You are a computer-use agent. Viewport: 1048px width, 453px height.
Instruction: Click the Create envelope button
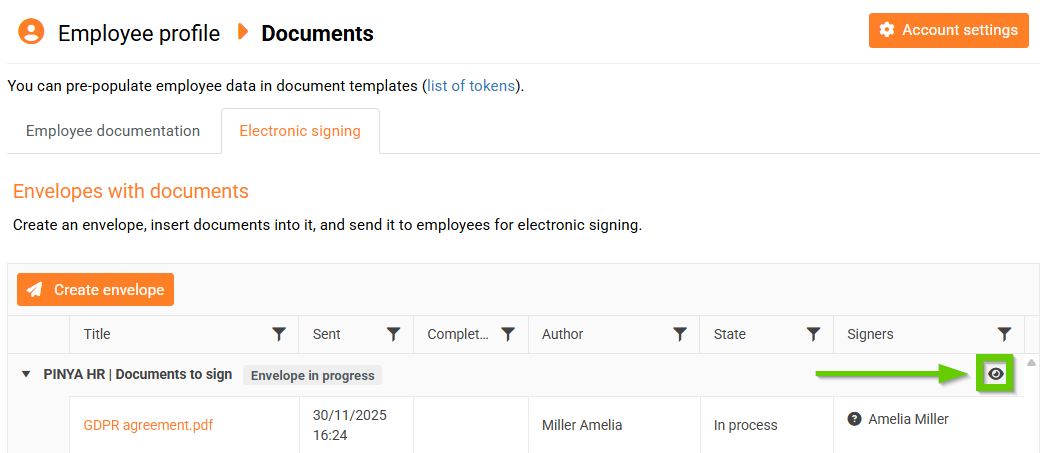(x=96, y=290)
